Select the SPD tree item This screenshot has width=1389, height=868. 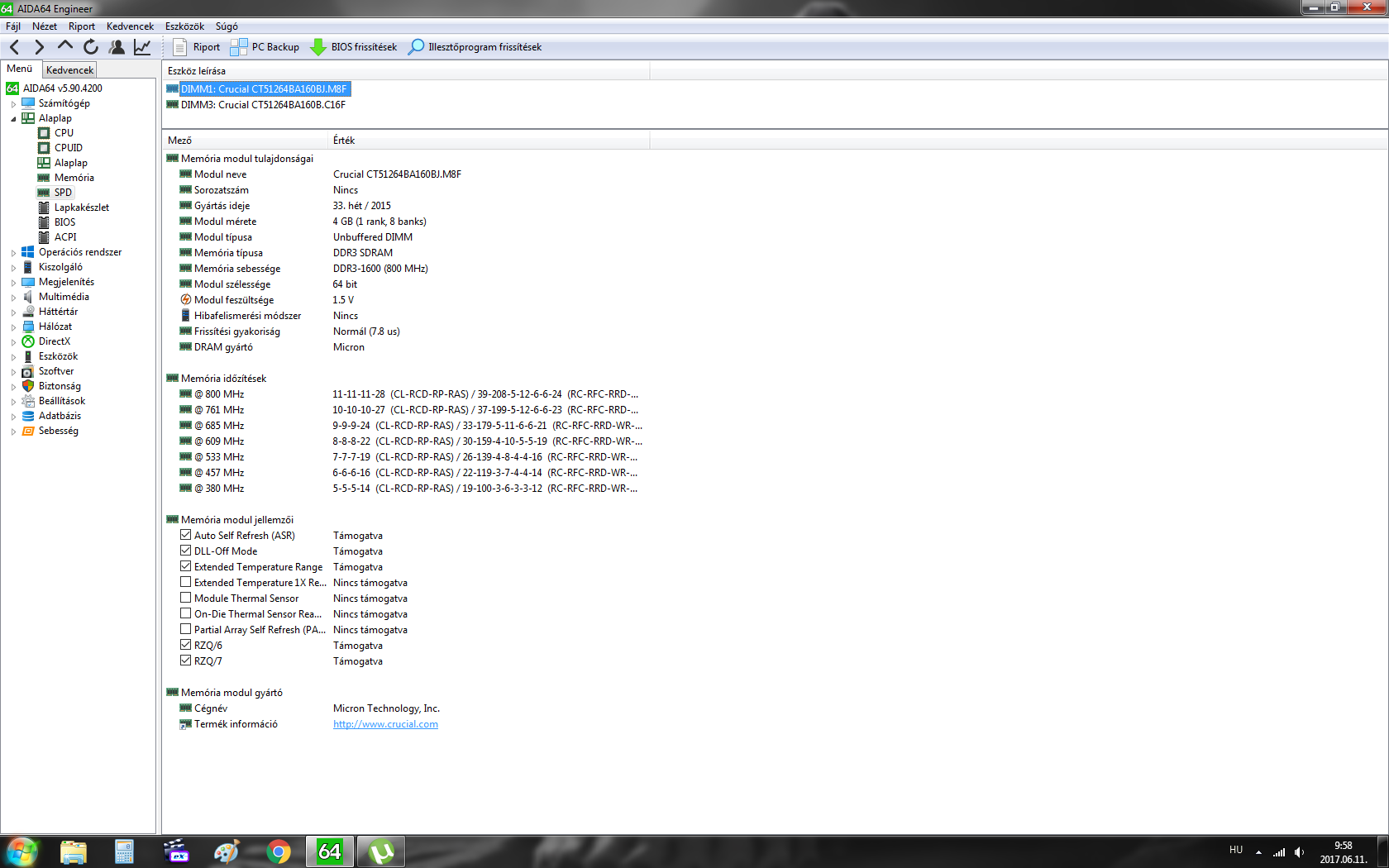(63, 192)
